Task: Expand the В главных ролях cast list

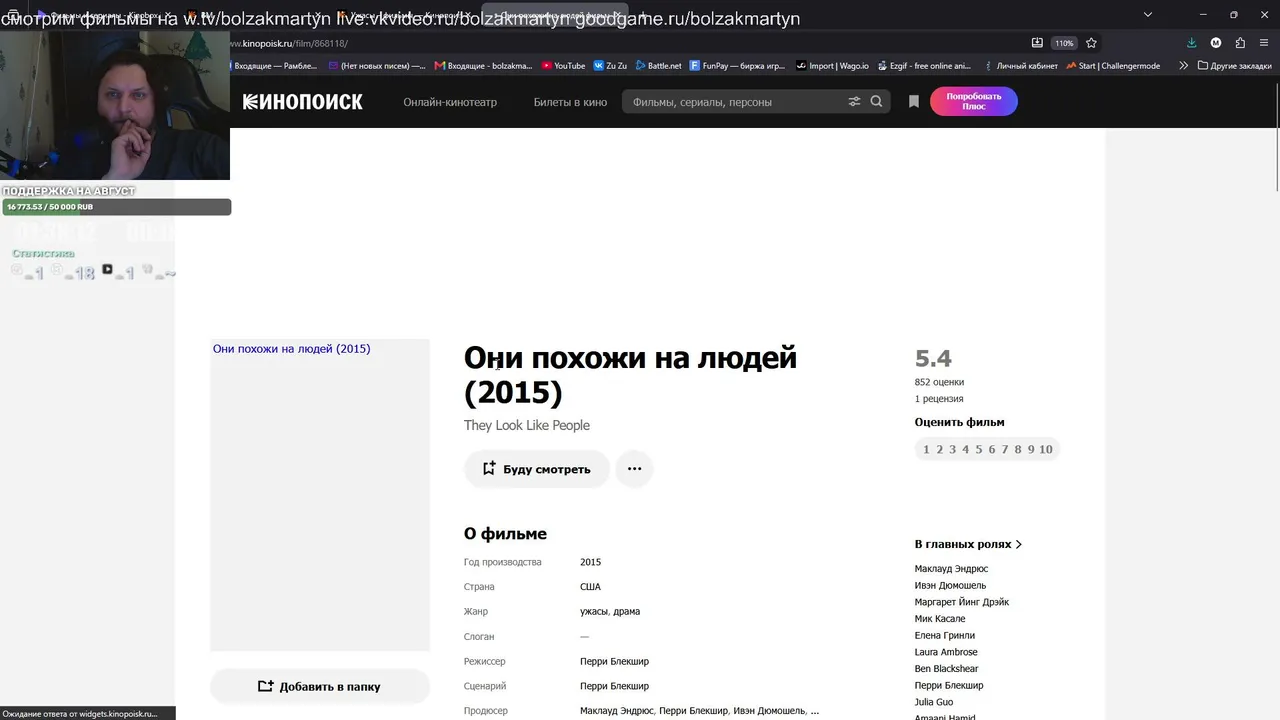Action: pos(968,544)
